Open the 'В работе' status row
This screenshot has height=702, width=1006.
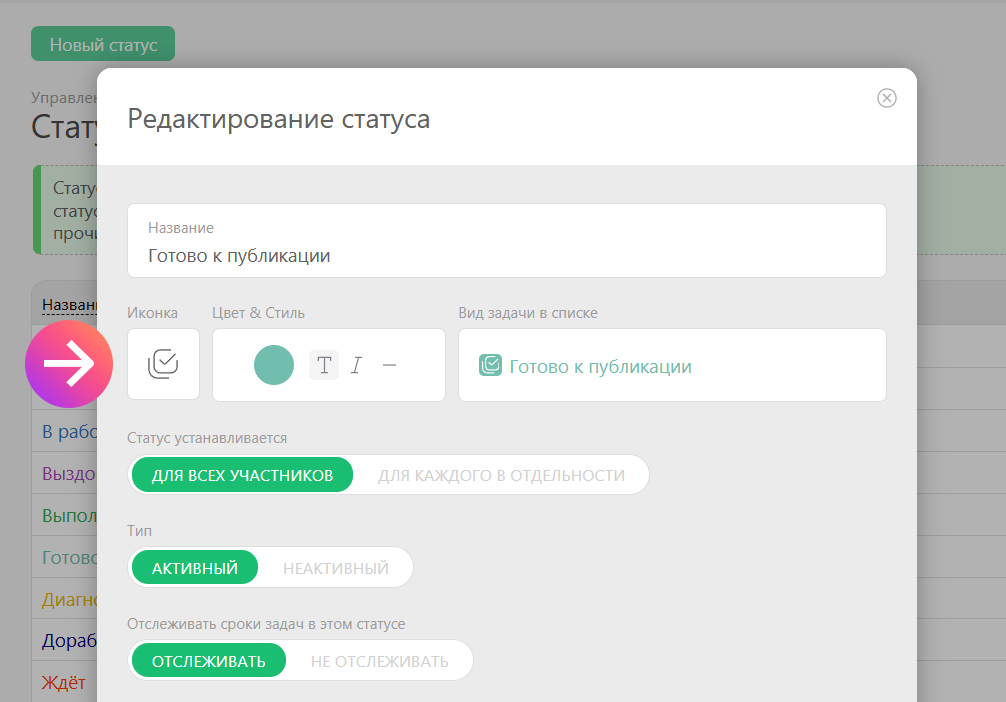point(68,432)
